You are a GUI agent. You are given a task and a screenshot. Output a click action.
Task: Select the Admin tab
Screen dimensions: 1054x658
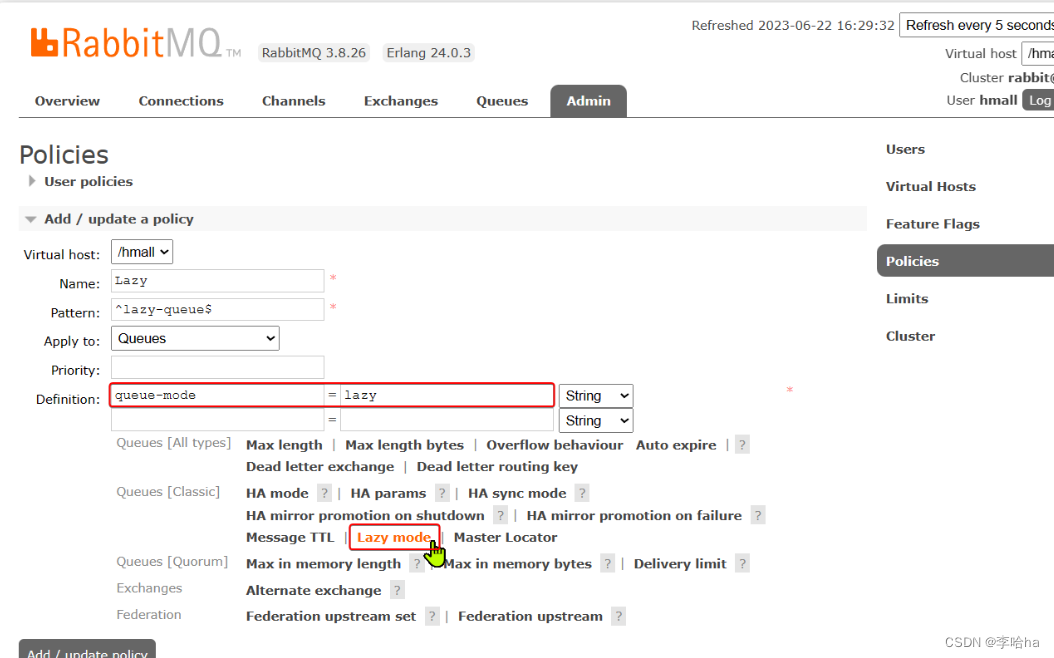click(x=588, y=101)
